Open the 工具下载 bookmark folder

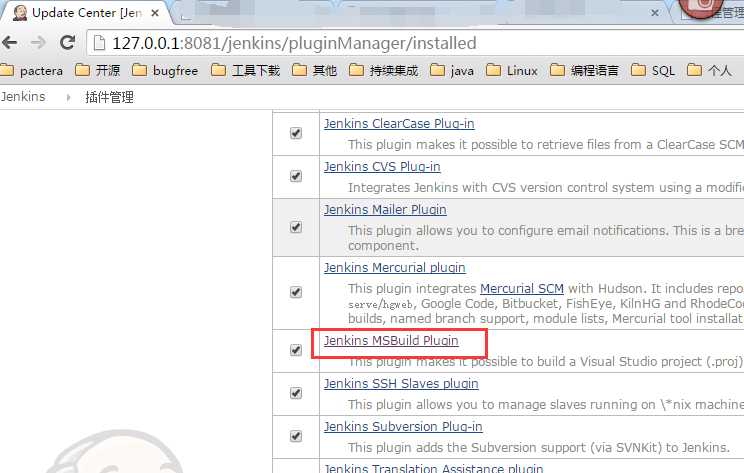tap(245, 71)
